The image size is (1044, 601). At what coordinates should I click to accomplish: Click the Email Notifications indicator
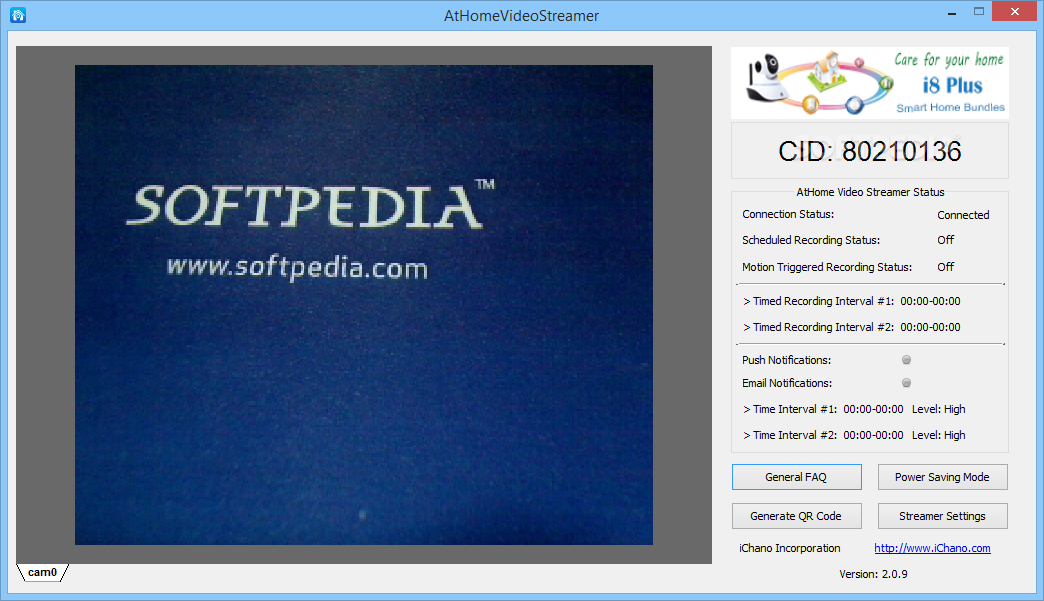[906, 383]
